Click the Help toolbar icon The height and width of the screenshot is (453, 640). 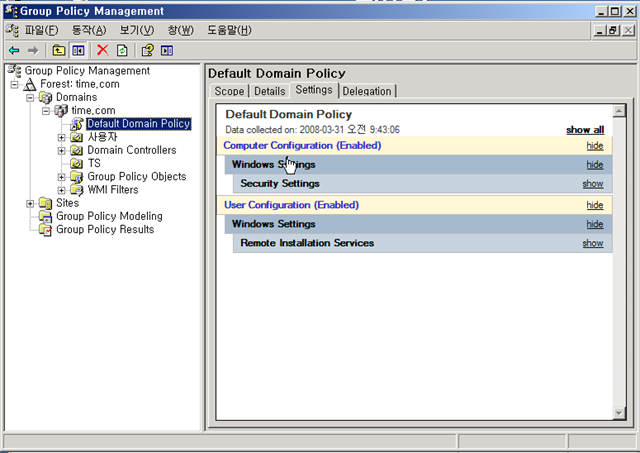click(x=147, y=50)
